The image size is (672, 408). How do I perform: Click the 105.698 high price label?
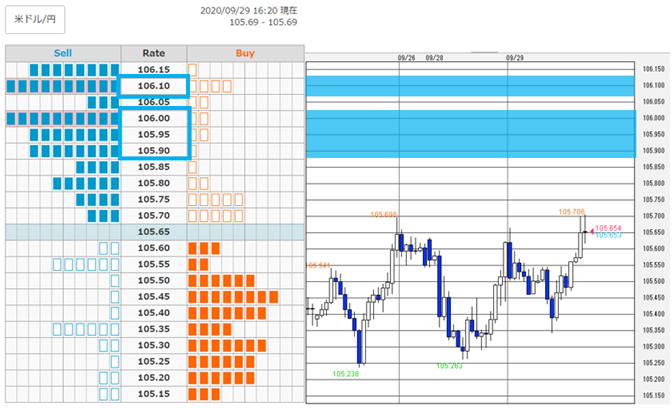pyautogui.click(x=384, y=214)
